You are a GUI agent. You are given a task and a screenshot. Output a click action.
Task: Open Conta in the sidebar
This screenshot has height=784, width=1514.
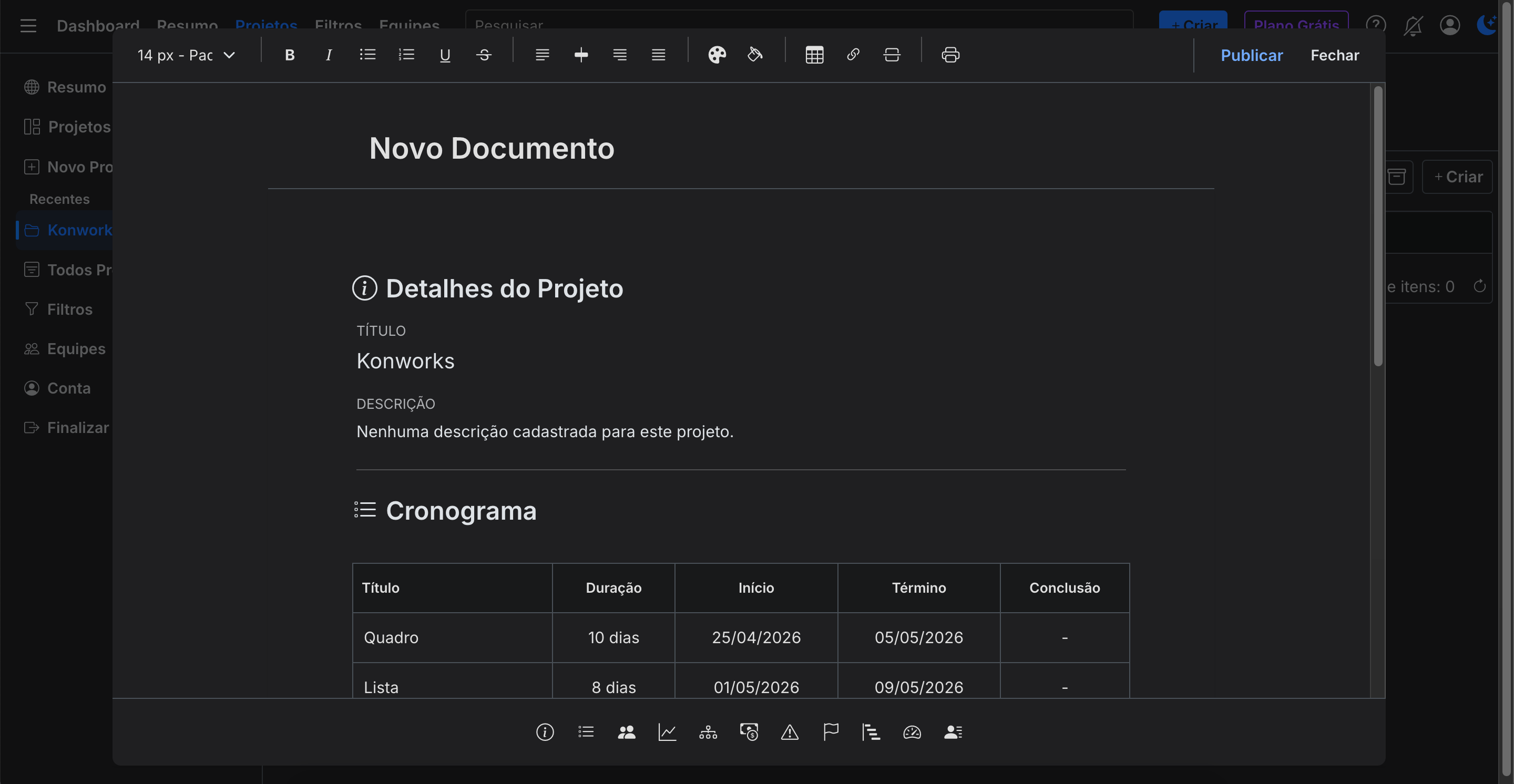57,388
